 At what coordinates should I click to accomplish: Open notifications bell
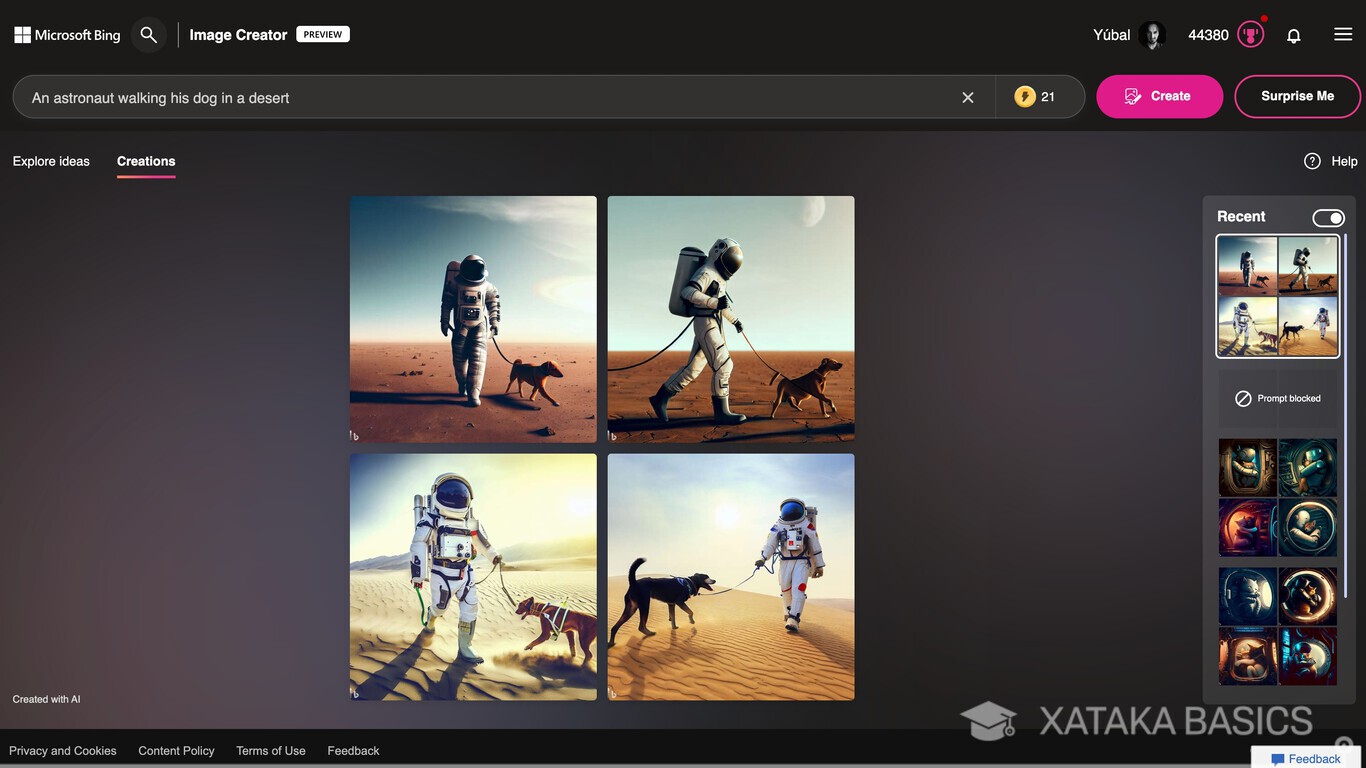[1294, 35]
